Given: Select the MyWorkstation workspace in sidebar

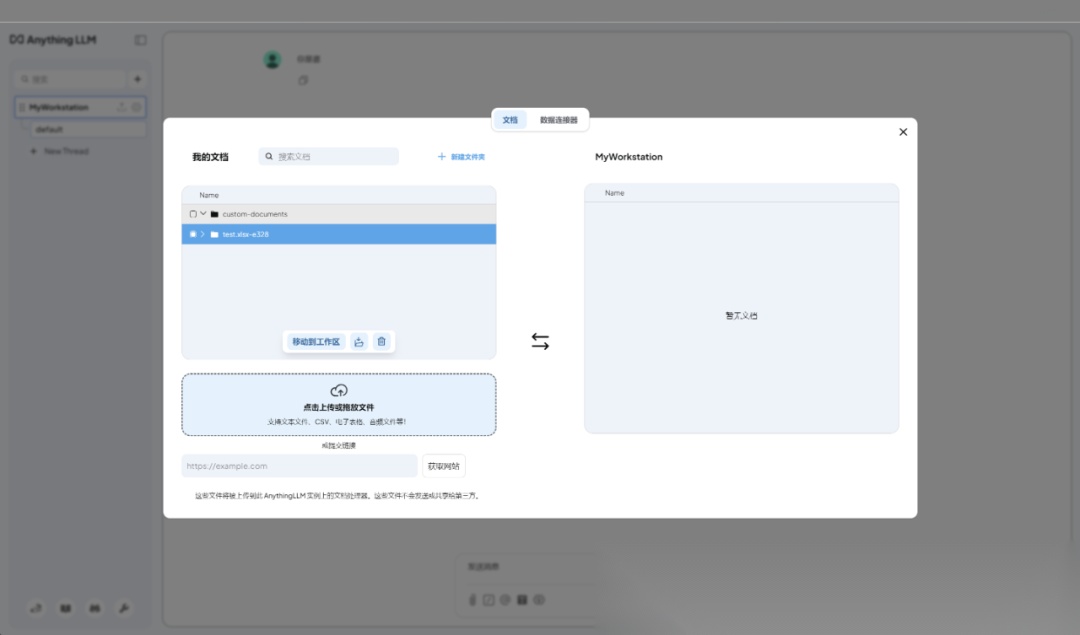Looking at the screenshot, I should tap(80, 107).
